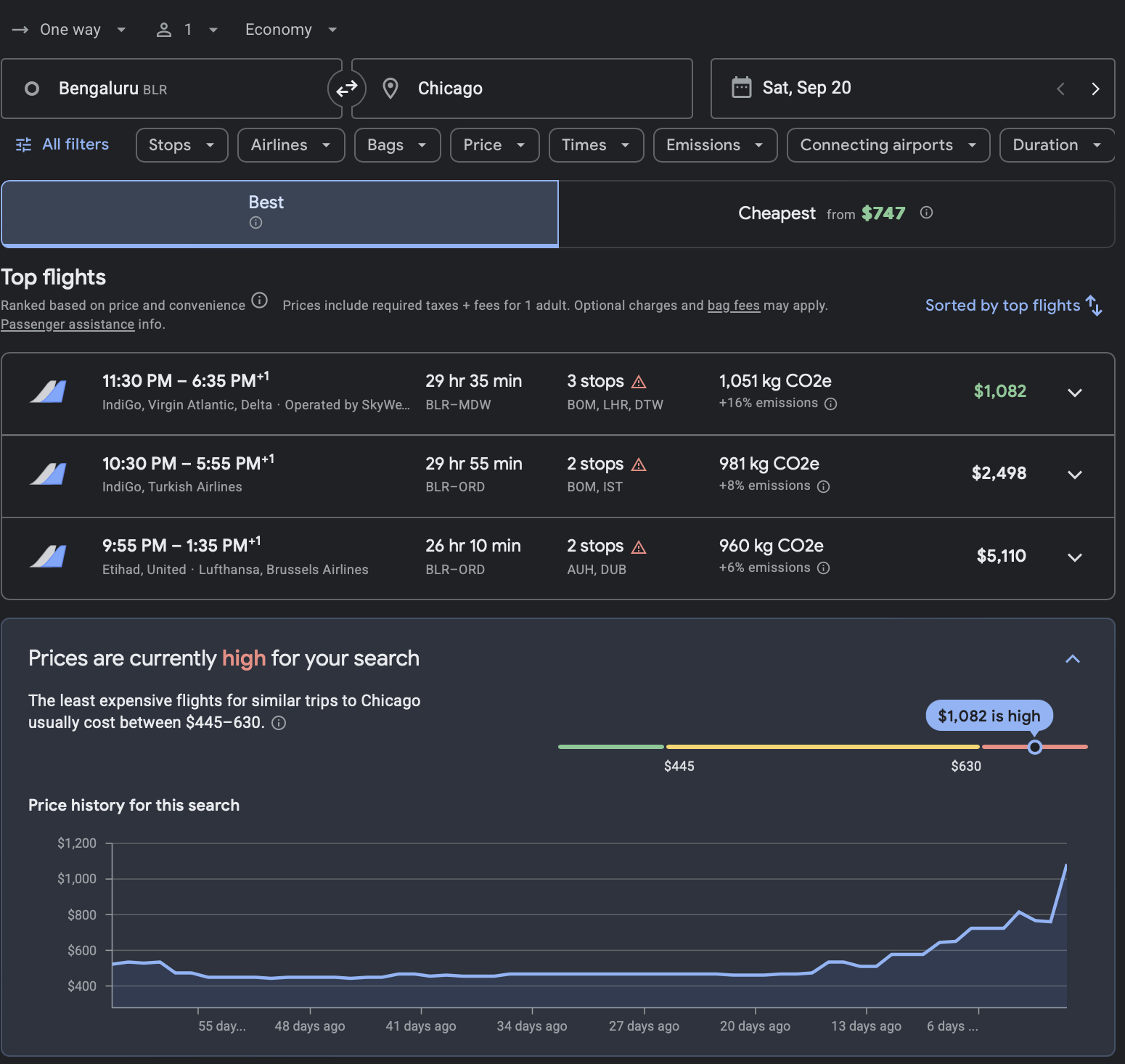Screen dimensions: 1125x1064
Task: Select the 10:30 PM – 5:55 PM flight
Action: 558,476
